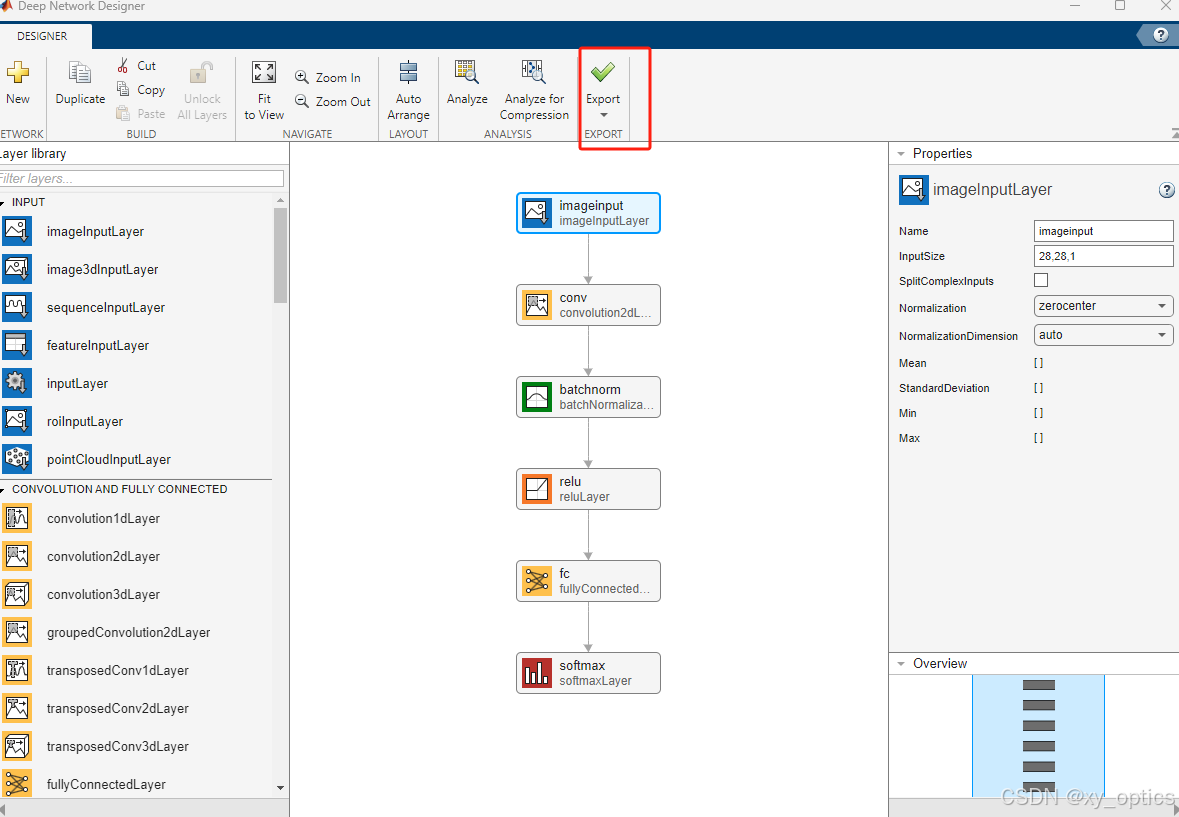Viewport: 1179px width, 817px height.
Task: Select the conv convolution2d node
Action: pyautogui.click(x=588, y=305)
